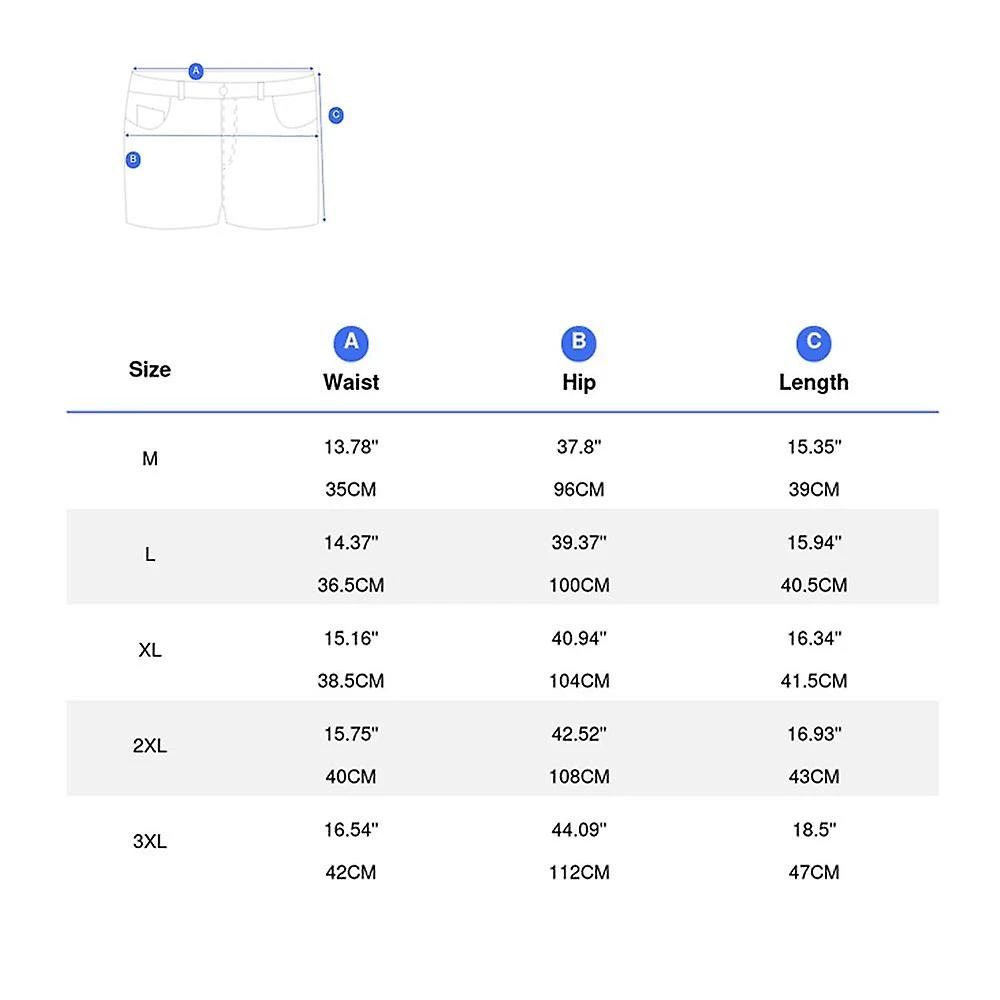Select the Waist column header label
The image size is (1000, 1000).
coord(351,382)
